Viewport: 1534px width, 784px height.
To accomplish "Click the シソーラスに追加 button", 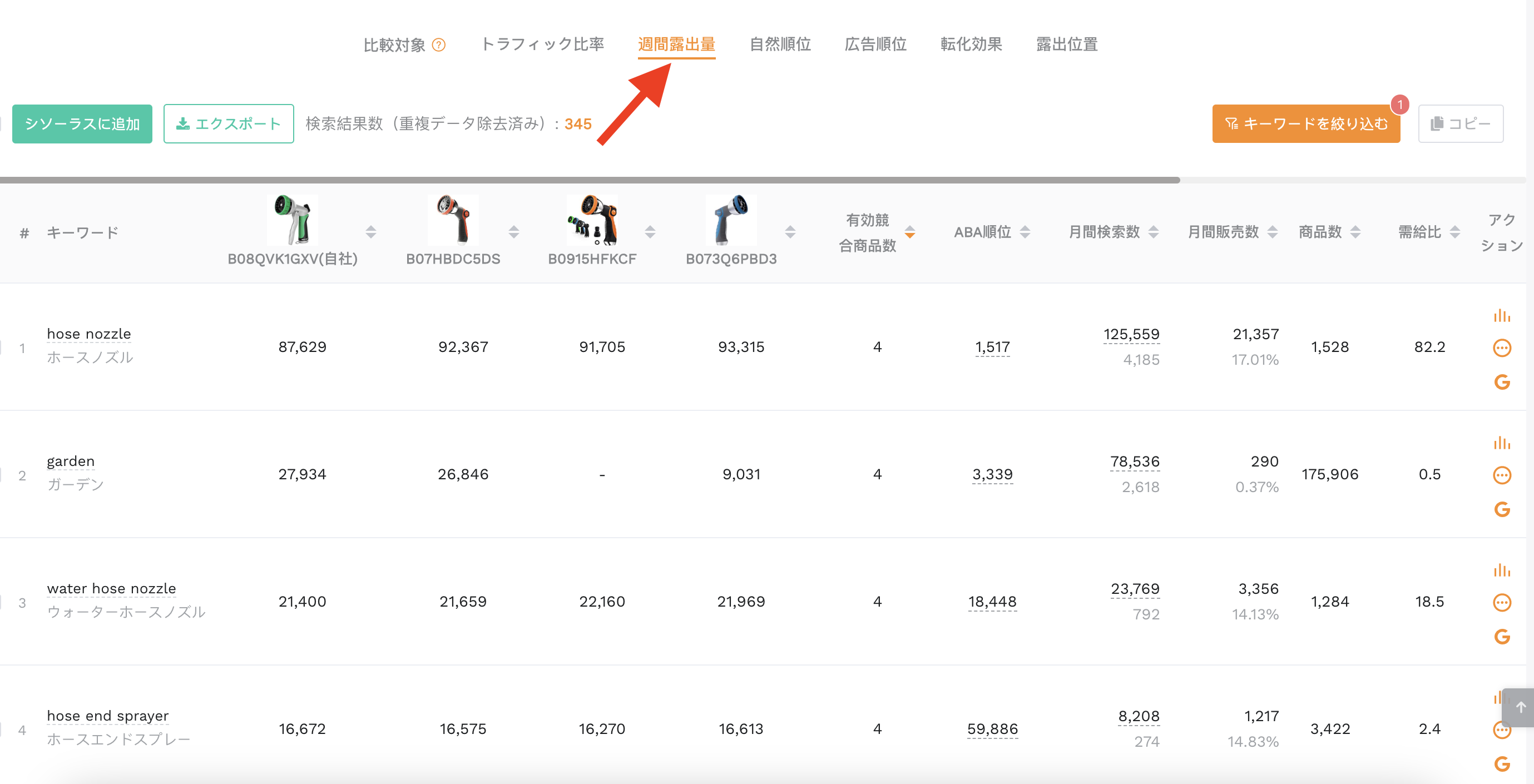I will point(82,124).
